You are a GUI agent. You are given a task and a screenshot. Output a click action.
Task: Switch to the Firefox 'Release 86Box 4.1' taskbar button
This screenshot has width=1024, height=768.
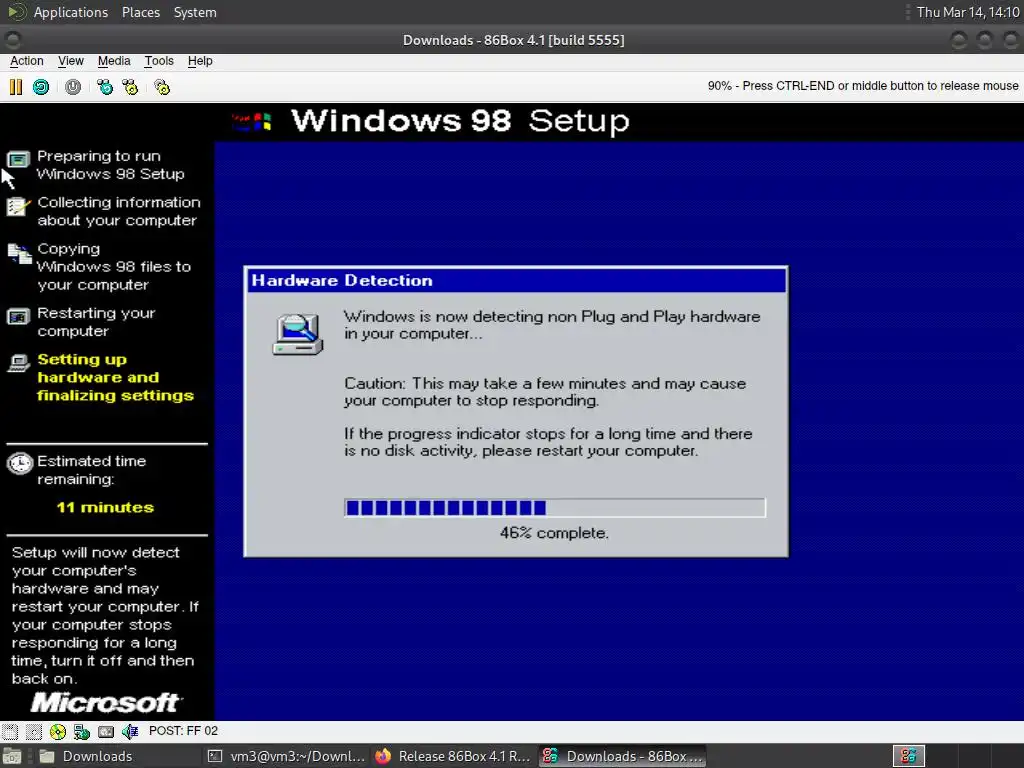coord(454,756)
